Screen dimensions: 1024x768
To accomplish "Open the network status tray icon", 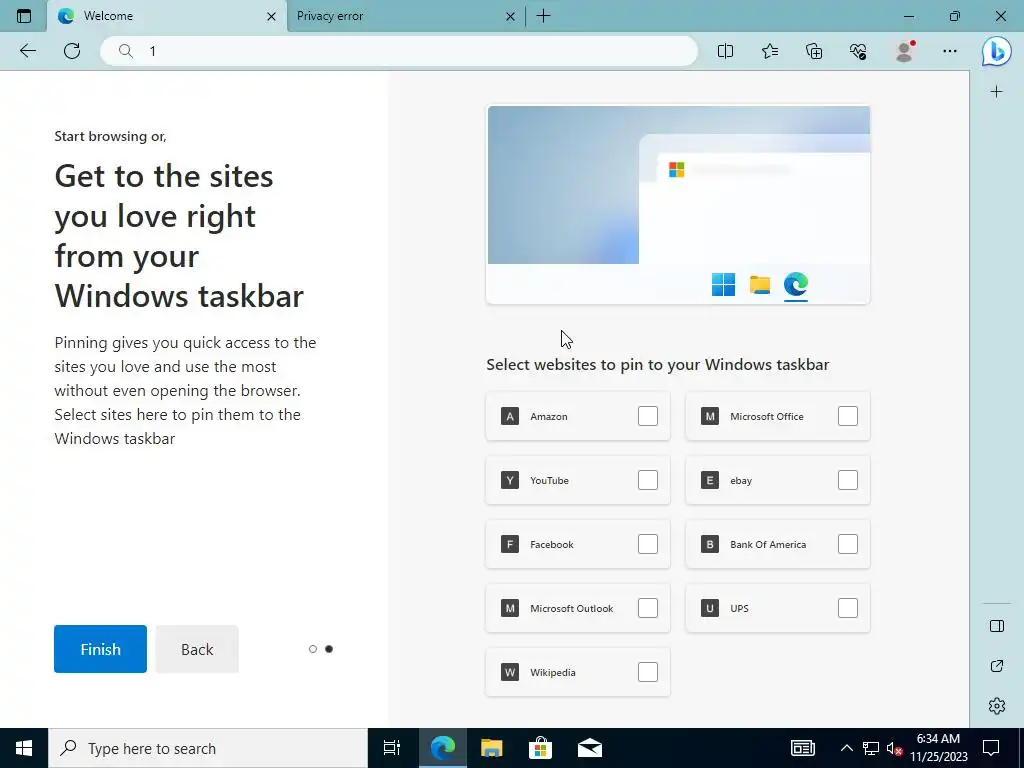I will [871, 748].
